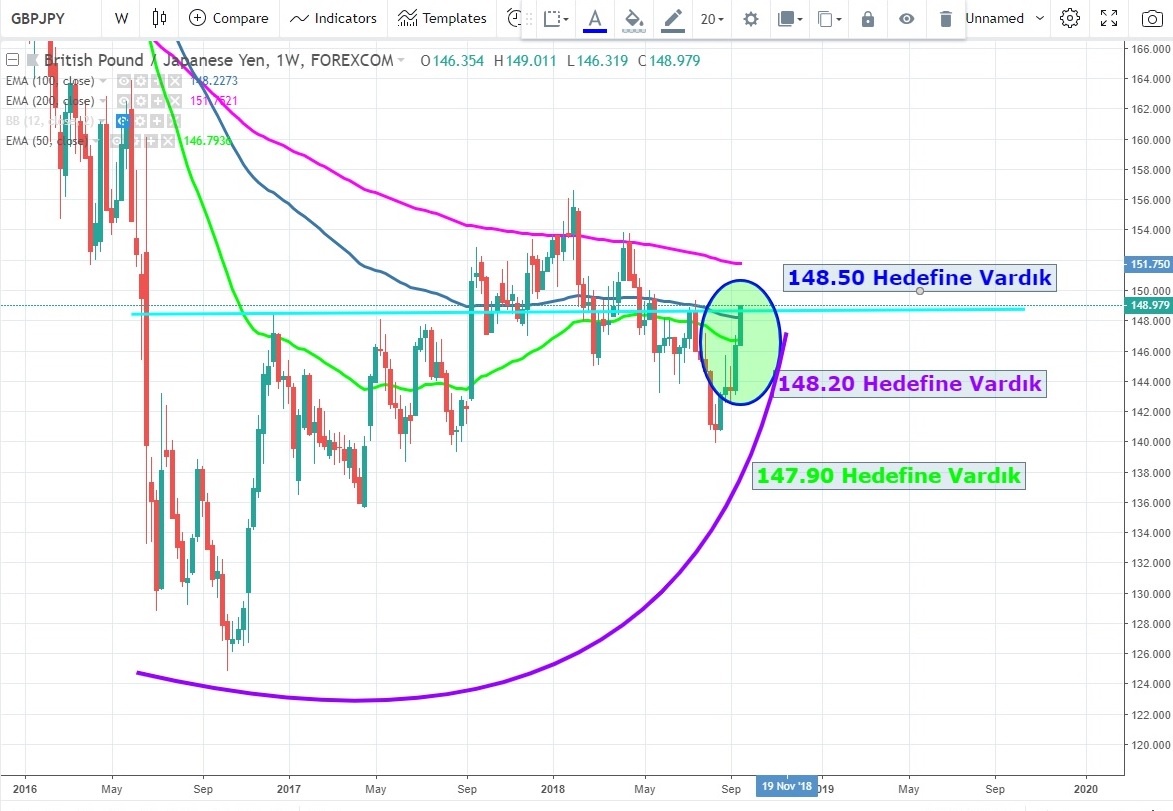Viewport: 1173px width, 811px height.
Task: Lock the selected drawing with padlock icon
Action: (868, 19)
